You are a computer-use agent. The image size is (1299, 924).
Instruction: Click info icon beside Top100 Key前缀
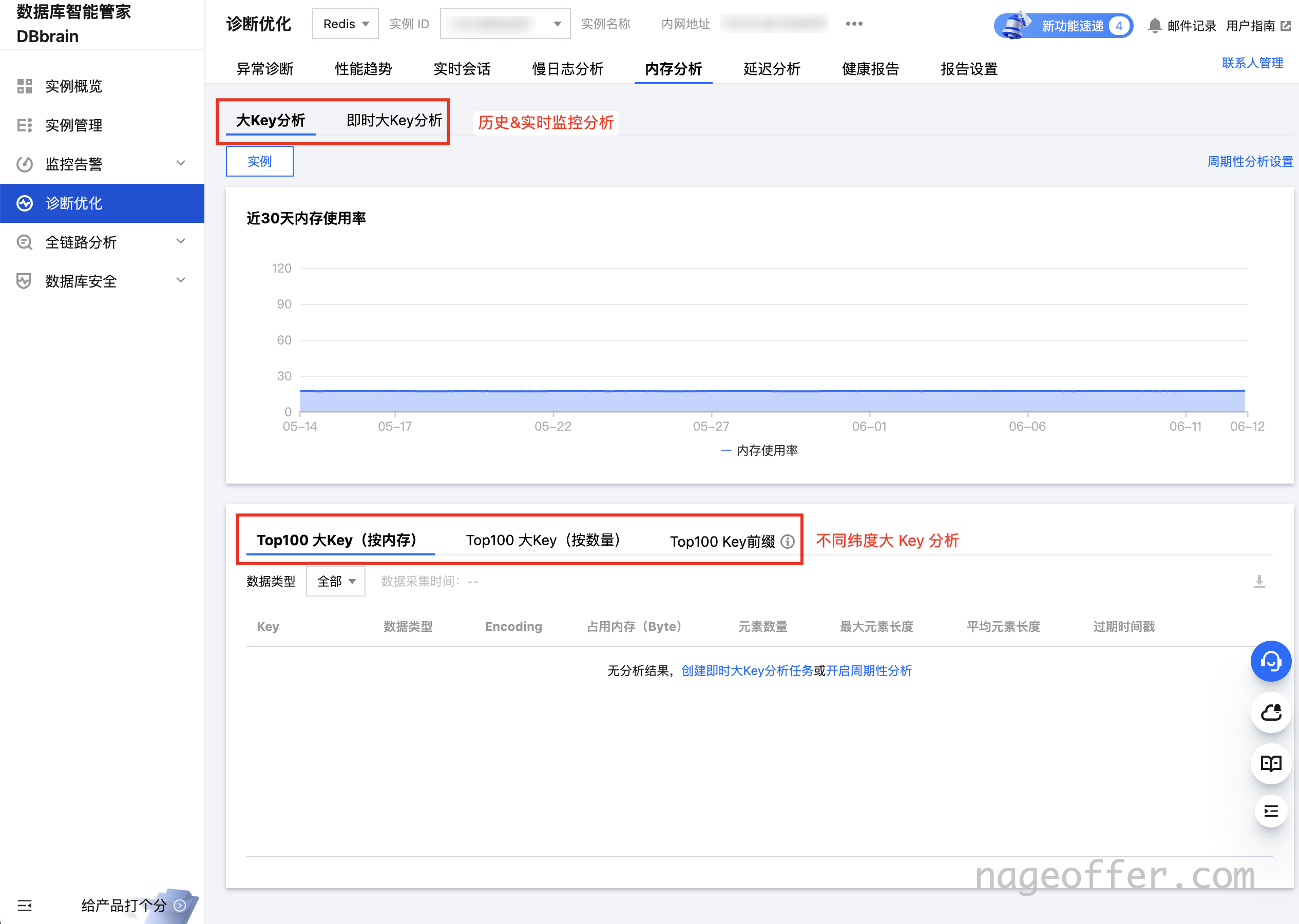point(788,541)
